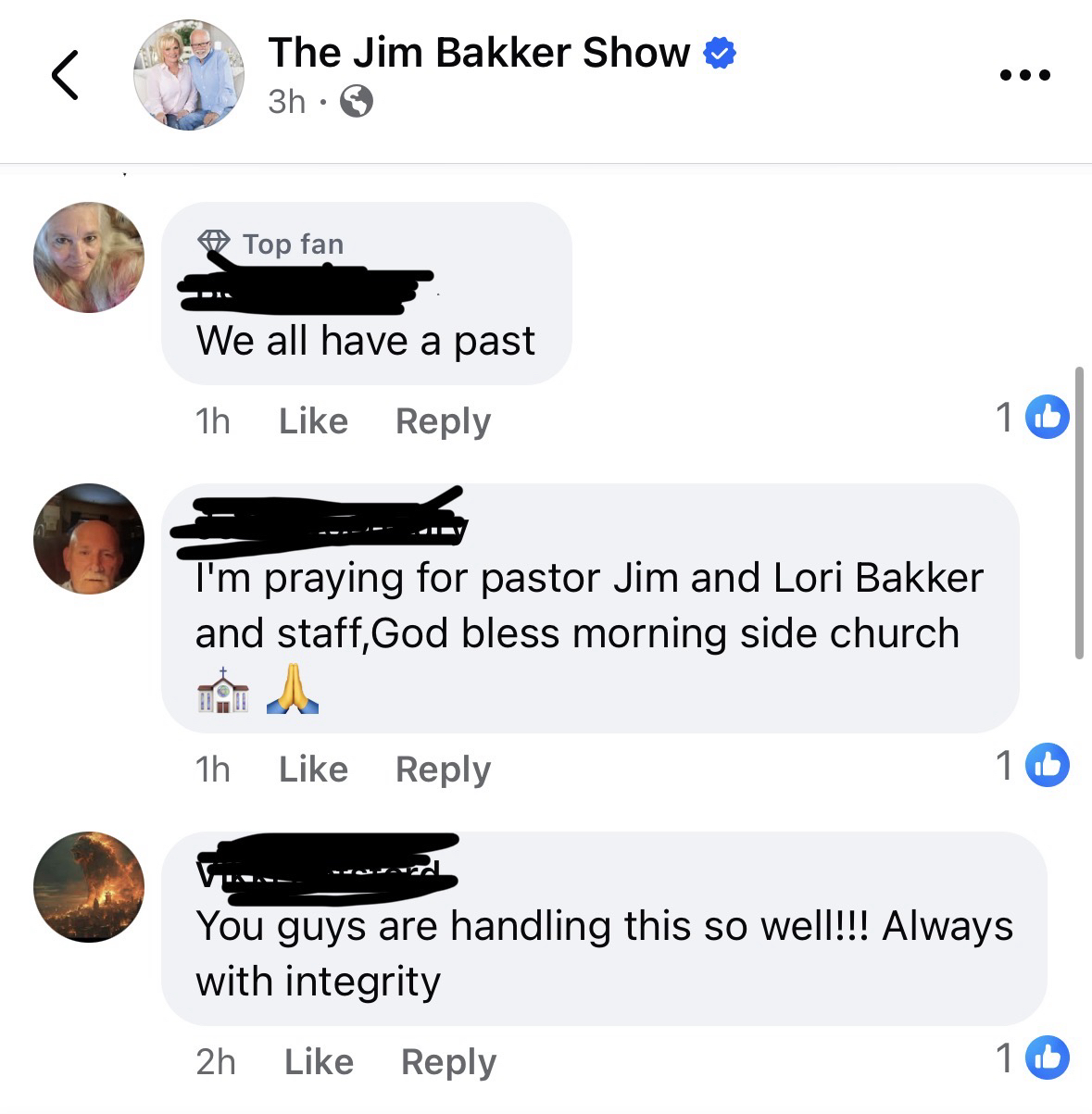Reply to the morning side church comment

(443, 770)
